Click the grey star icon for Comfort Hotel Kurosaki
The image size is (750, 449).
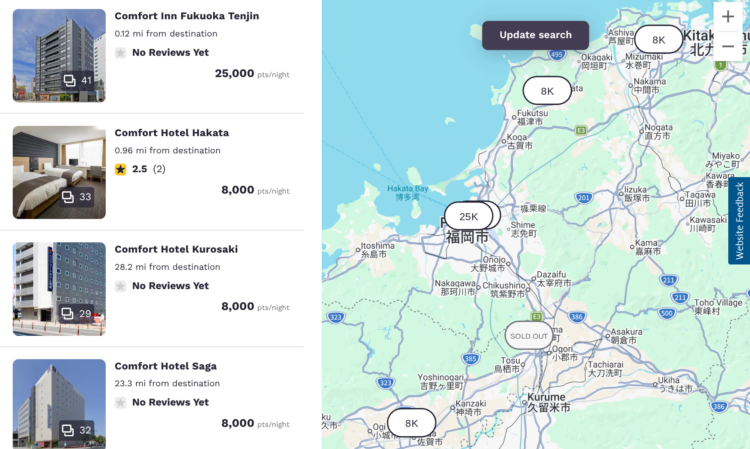pos(121,286)
